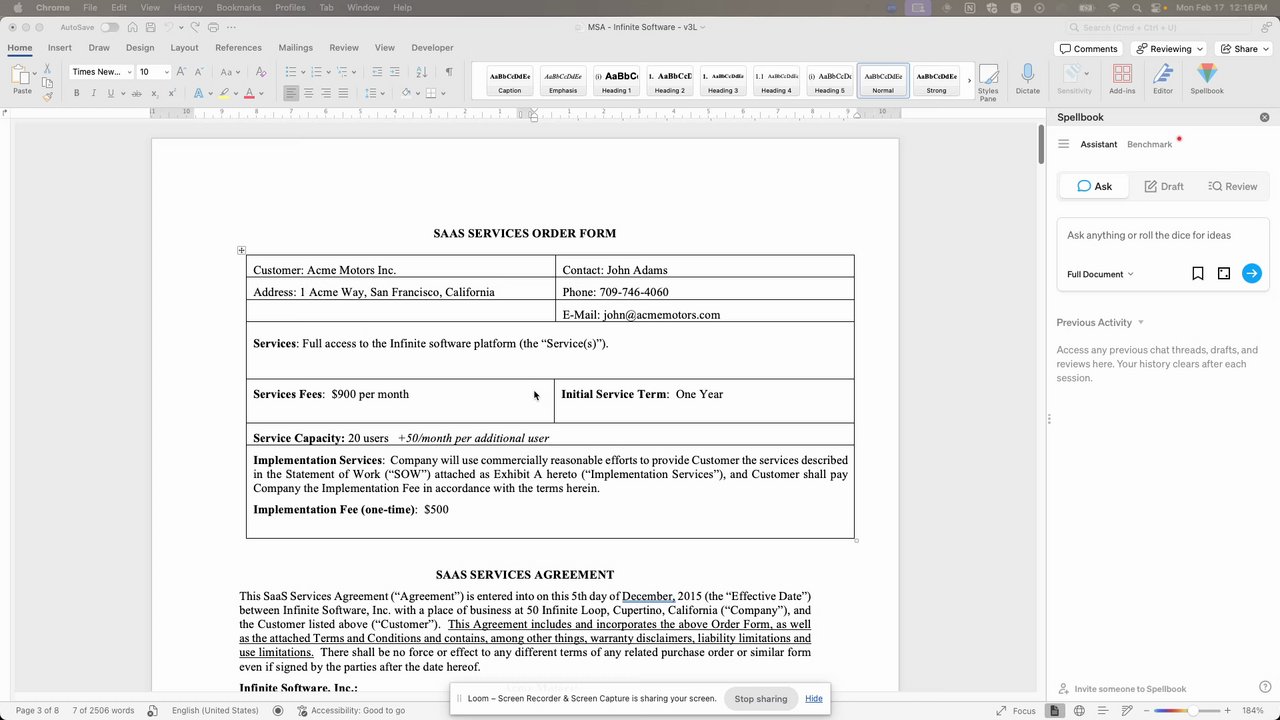Click the highlighter text highlight color

click(x=224, y=93)
